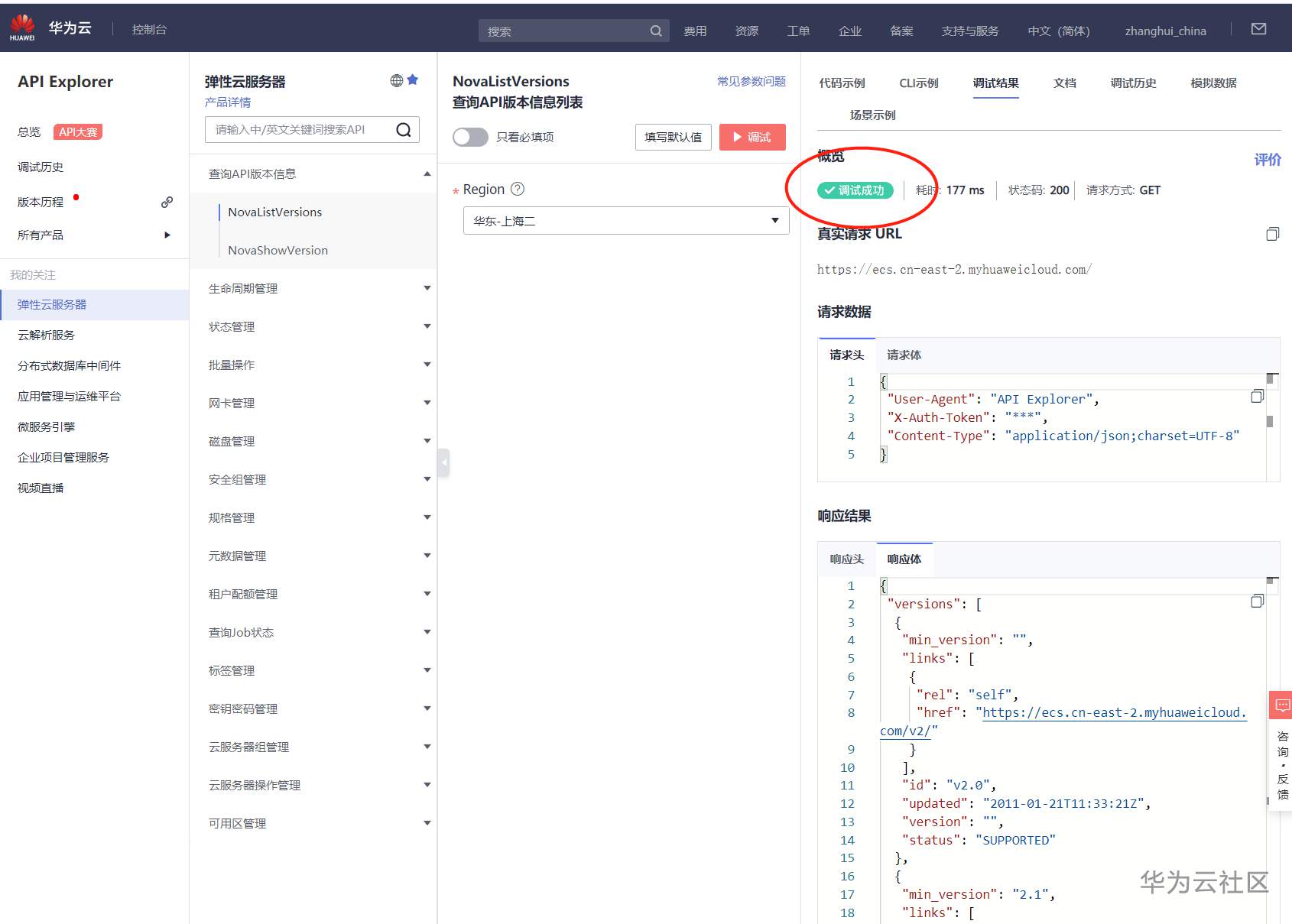Expand the 密钥密码管理 group
This screenshot has width=1292, height=924.
coord(427,708)
